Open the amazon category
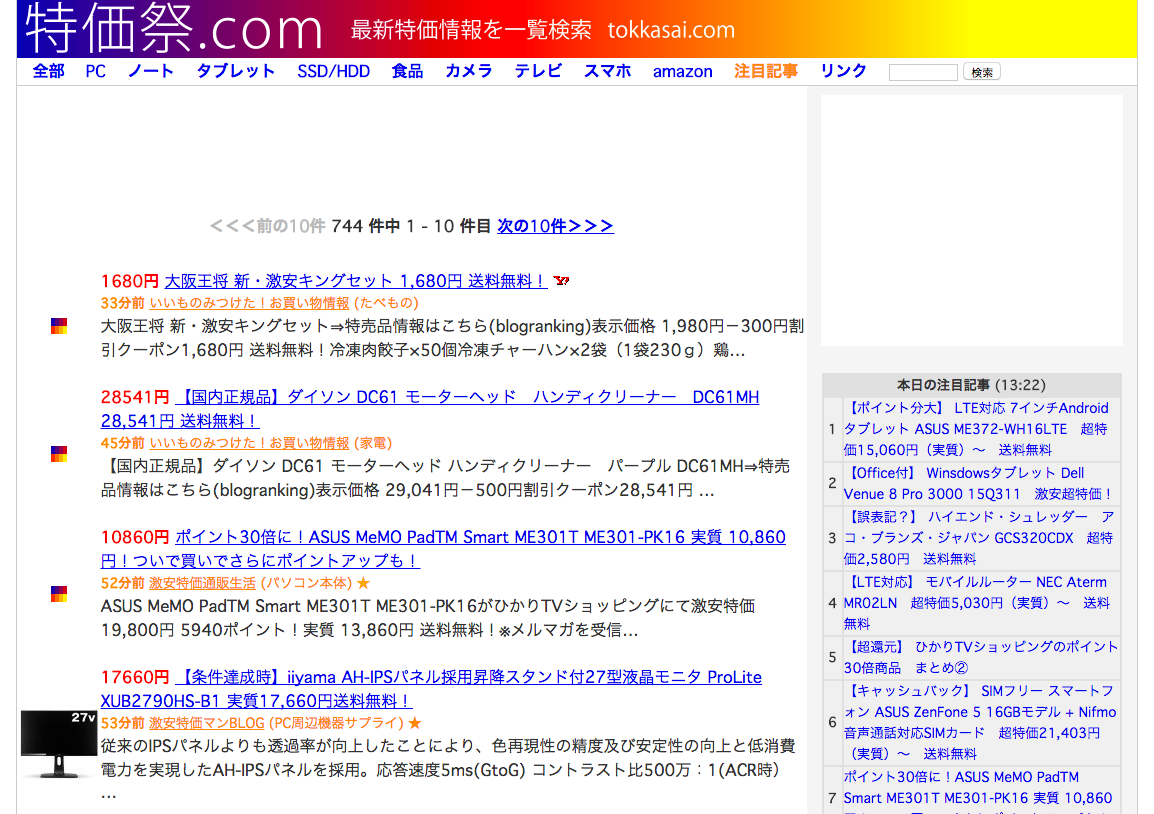 point(682,71)
